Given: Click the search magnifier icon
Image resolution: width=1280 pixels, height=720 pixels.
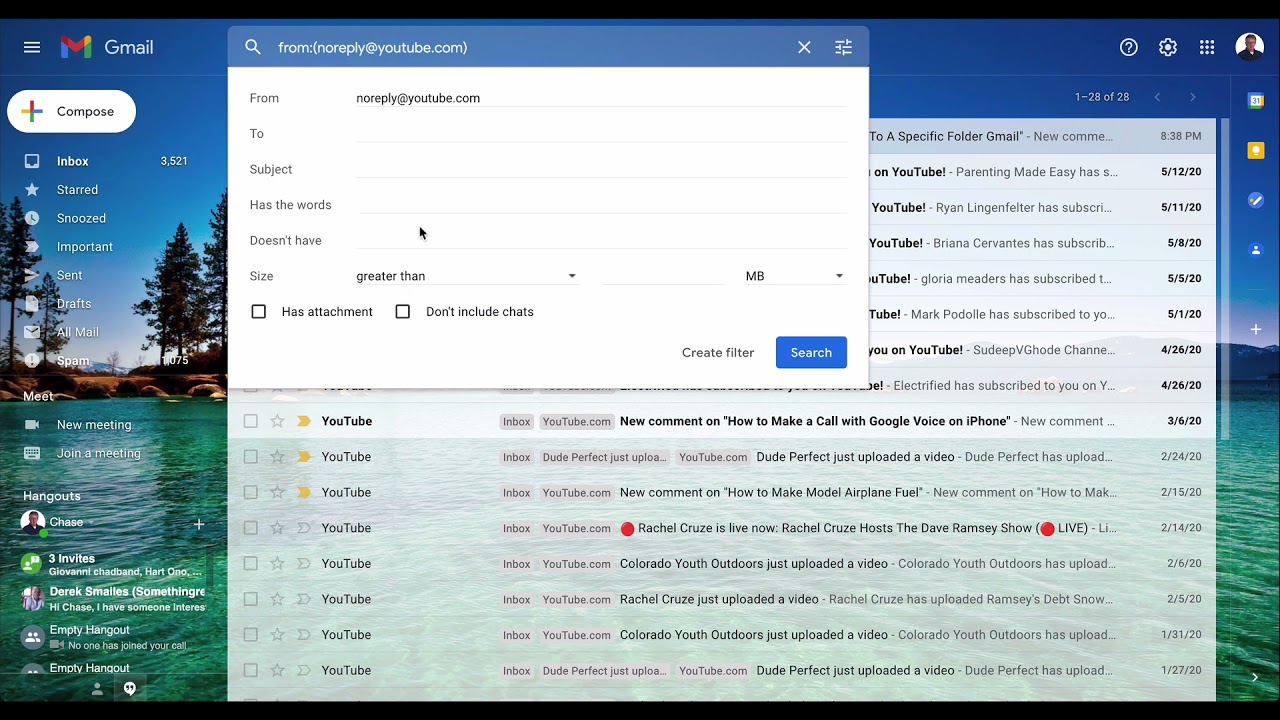Looking at the screenshot, I should point(253,47).
